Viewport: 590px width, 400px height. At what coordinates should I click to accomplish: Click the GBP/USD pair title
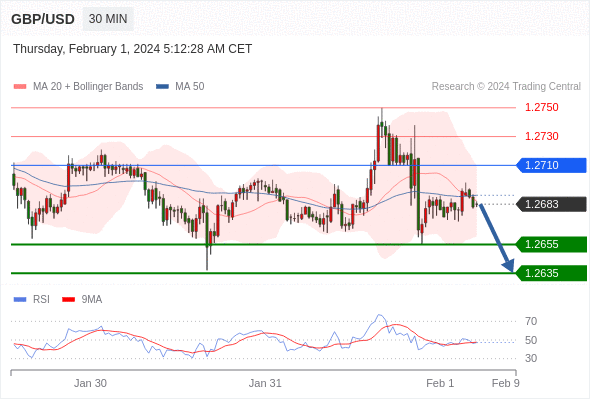[x=43, y=19]
